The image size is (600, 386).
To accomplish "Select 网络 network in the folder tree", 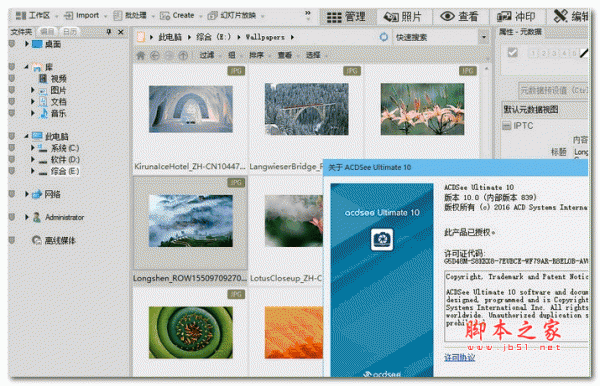I will tap(52, 194).
